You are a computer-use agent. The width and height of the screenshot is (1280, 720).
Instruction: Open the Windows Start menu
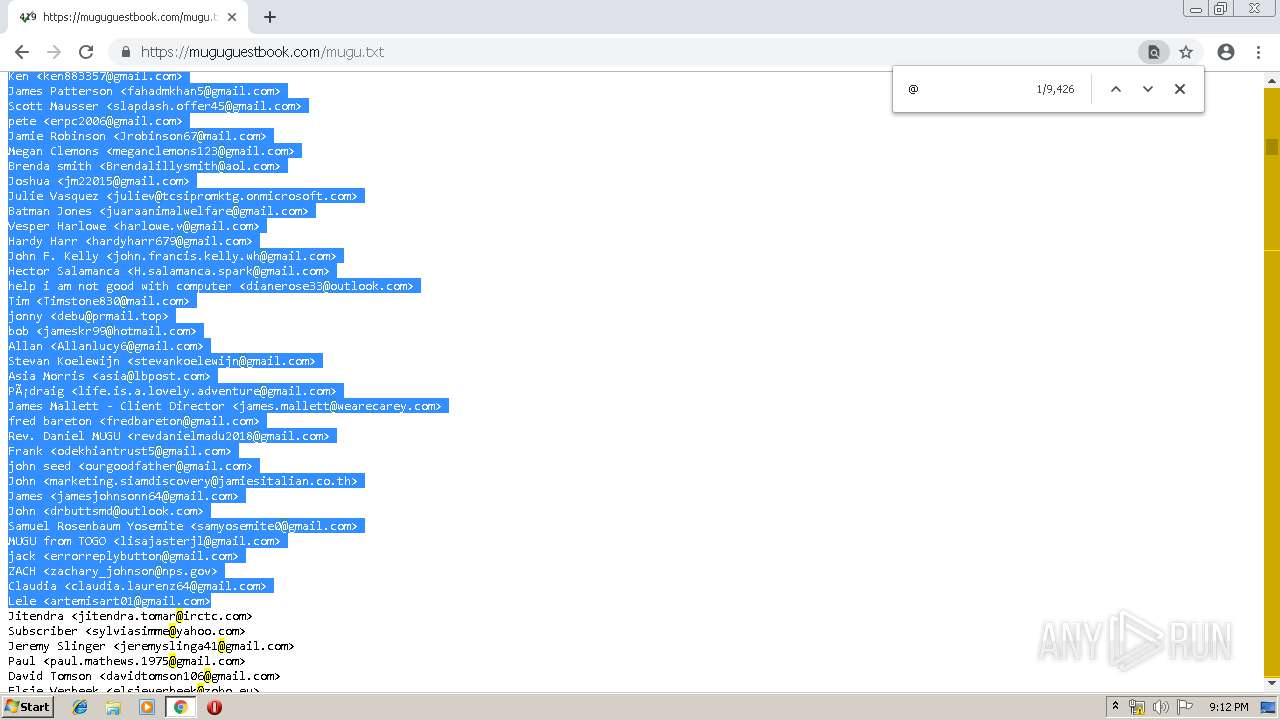pyautogui.click(x=27, y=707)
